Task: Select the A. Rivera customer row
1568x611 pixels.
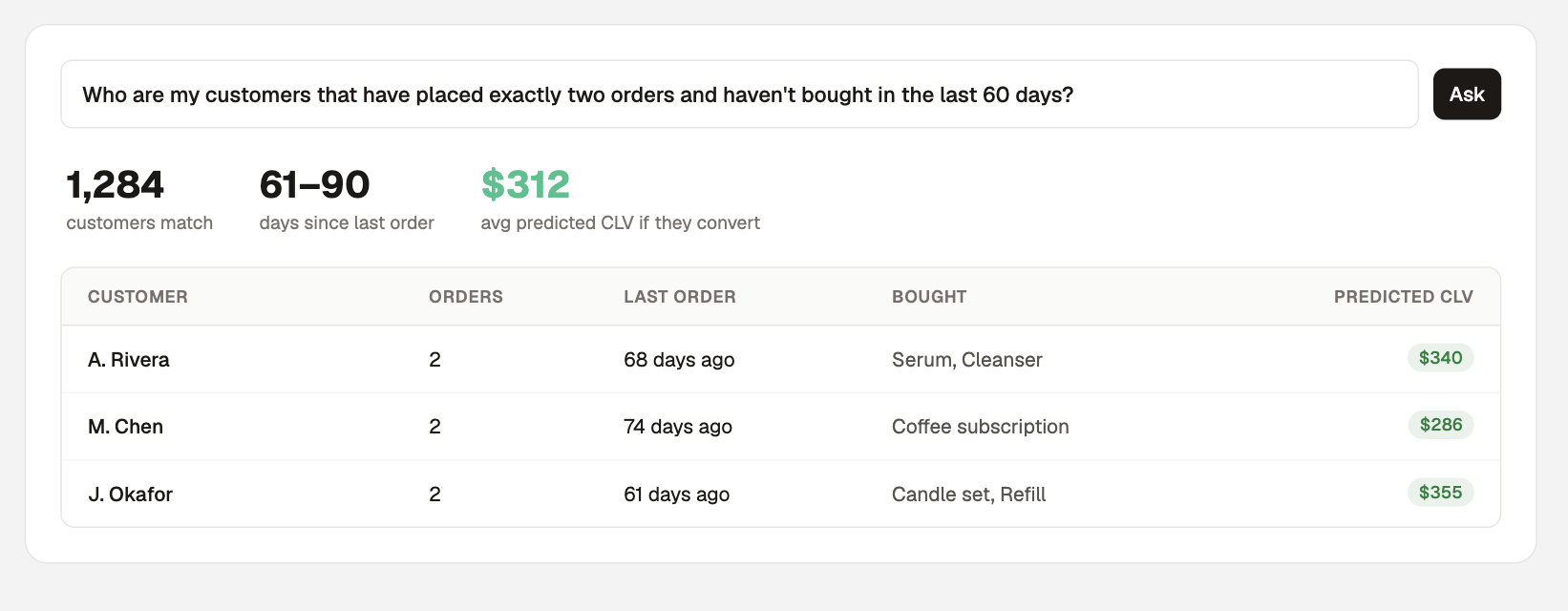Action: 781,360
